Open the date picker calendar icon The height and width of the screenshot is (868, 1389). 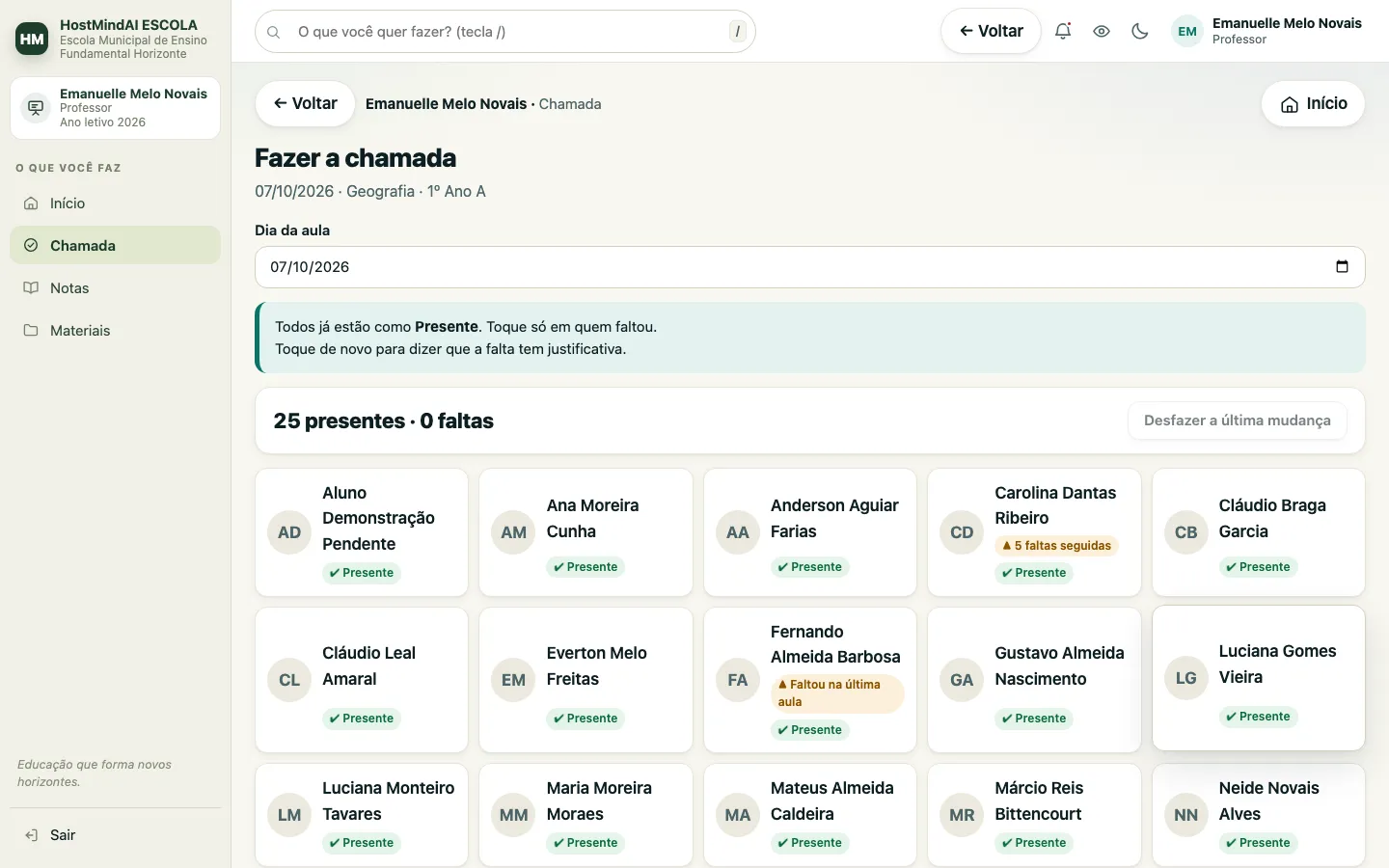pyautogui.click(x=1342, y=267)
